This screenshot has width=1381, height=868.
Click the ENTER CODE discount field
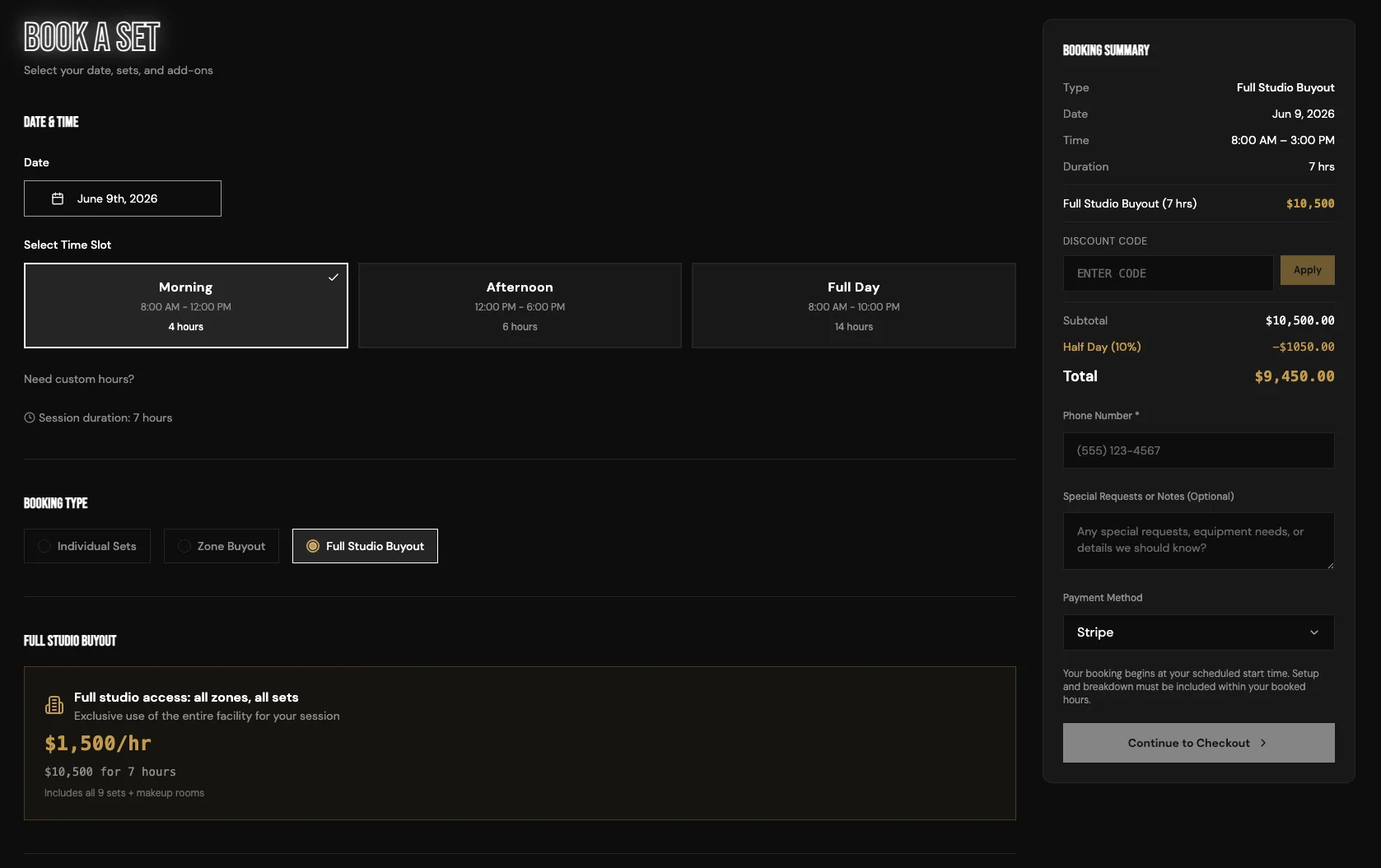1169,273
